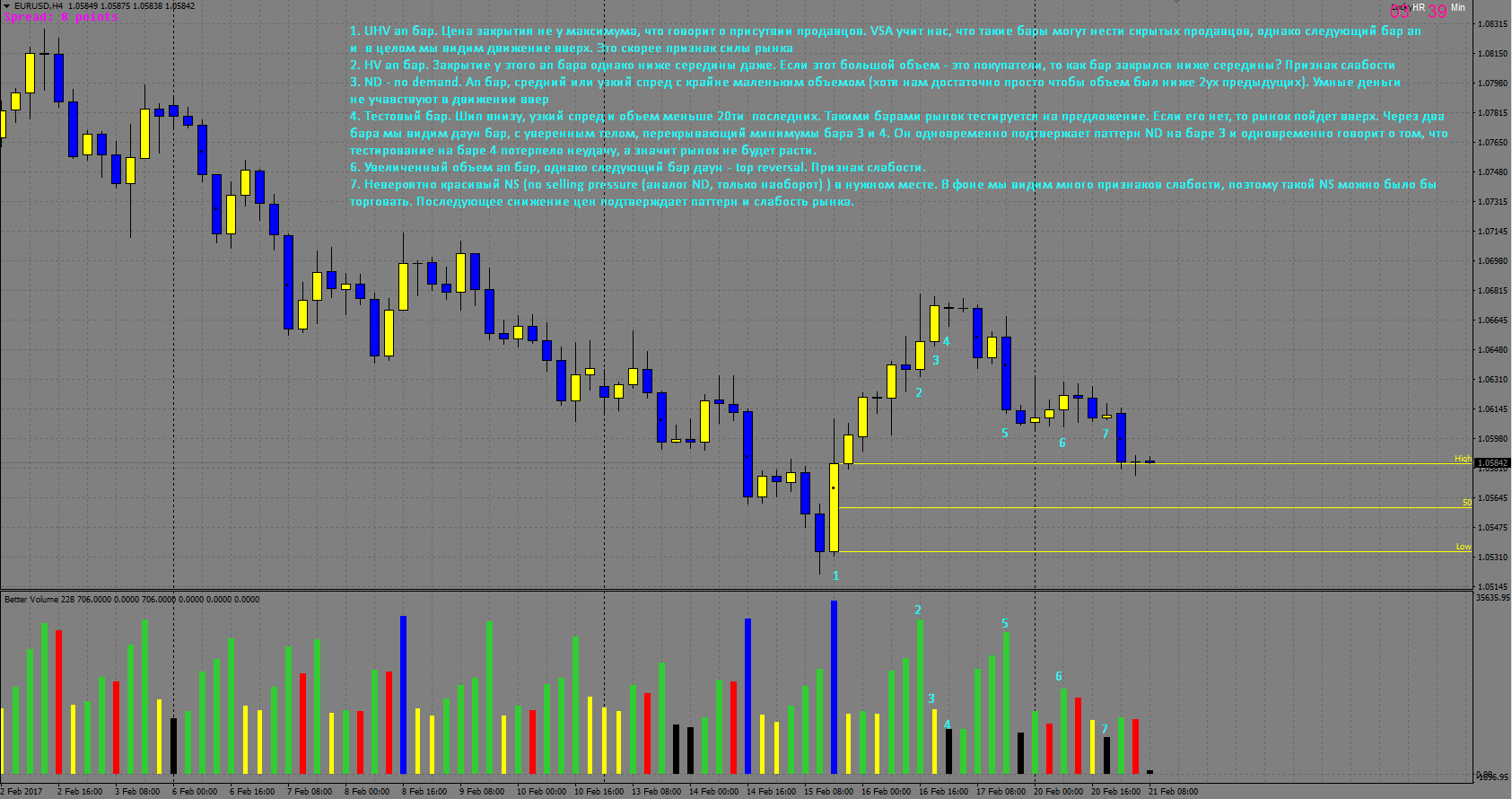Select the '50' level line label
1512x799 pixels.
coord(1466,503)
